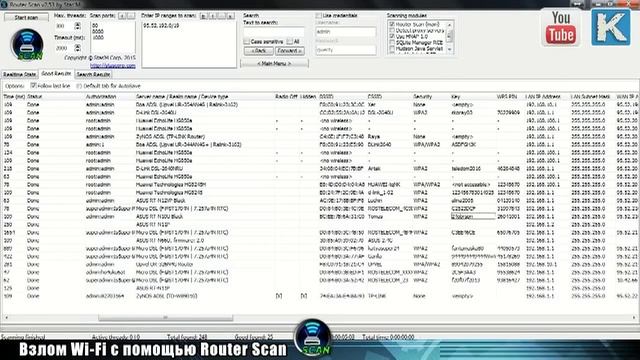Click the Good found status bar entry
This screenshot has width=640, height=360.
coord(254,338)
